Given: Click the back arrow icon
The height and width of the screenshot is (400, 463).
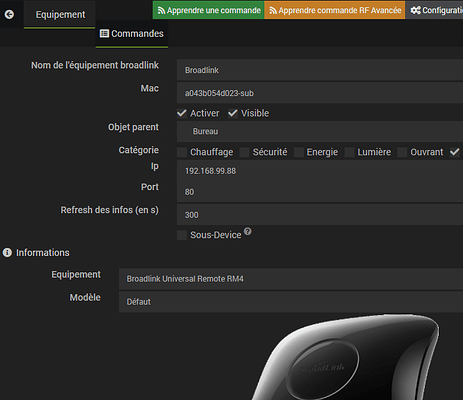Looking at the screenshot, I should 9,14.
